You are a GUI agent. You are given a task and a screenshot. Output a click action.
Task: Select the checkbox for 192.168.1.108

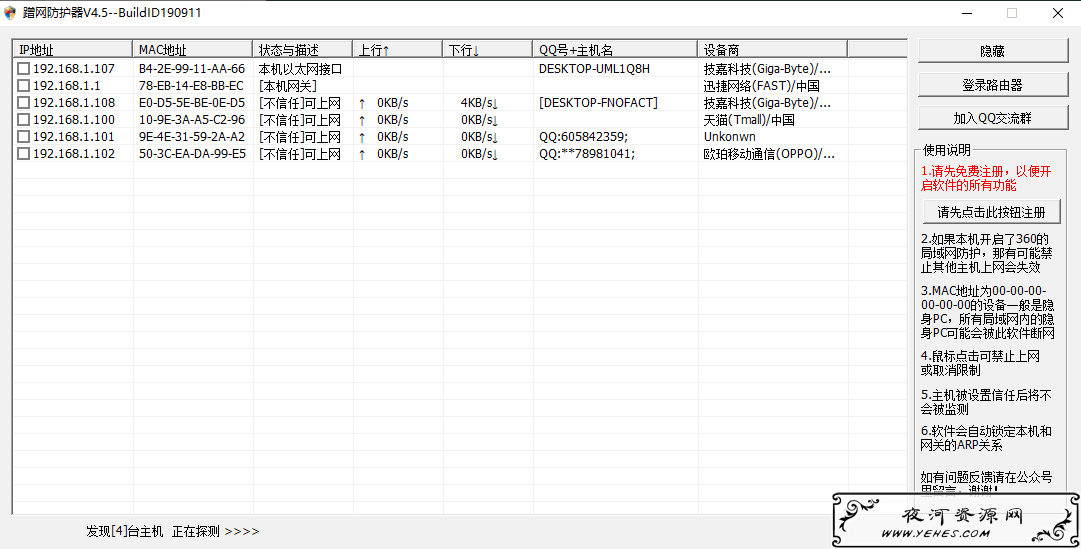(23, 103)
